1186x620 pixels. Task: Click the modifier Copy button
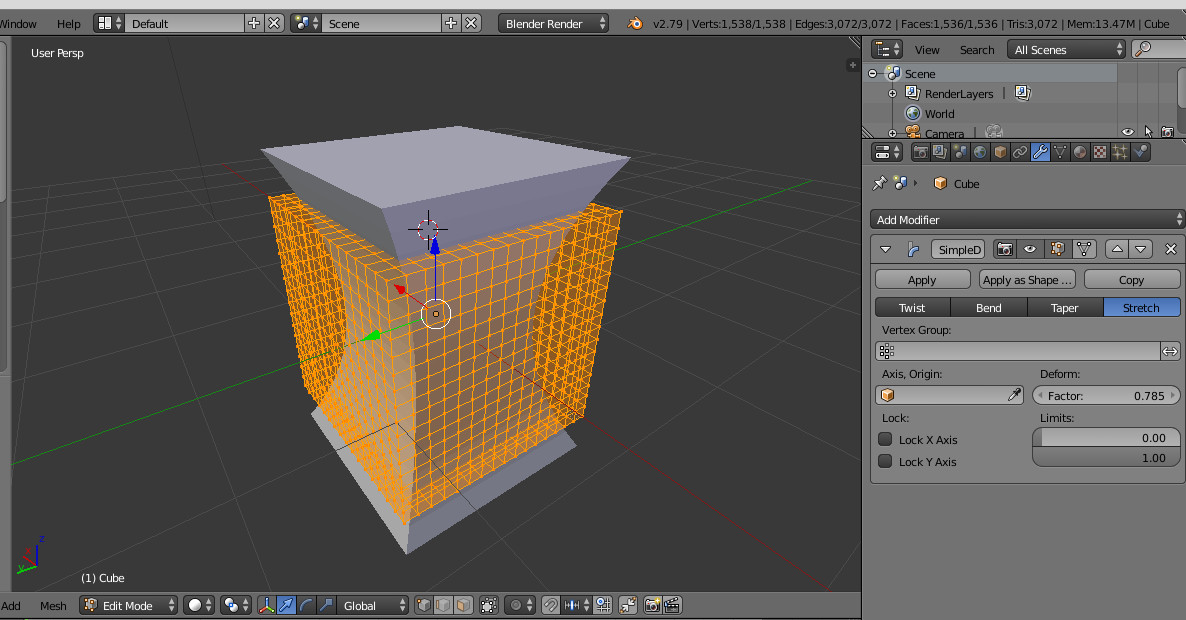(1132, 279)
